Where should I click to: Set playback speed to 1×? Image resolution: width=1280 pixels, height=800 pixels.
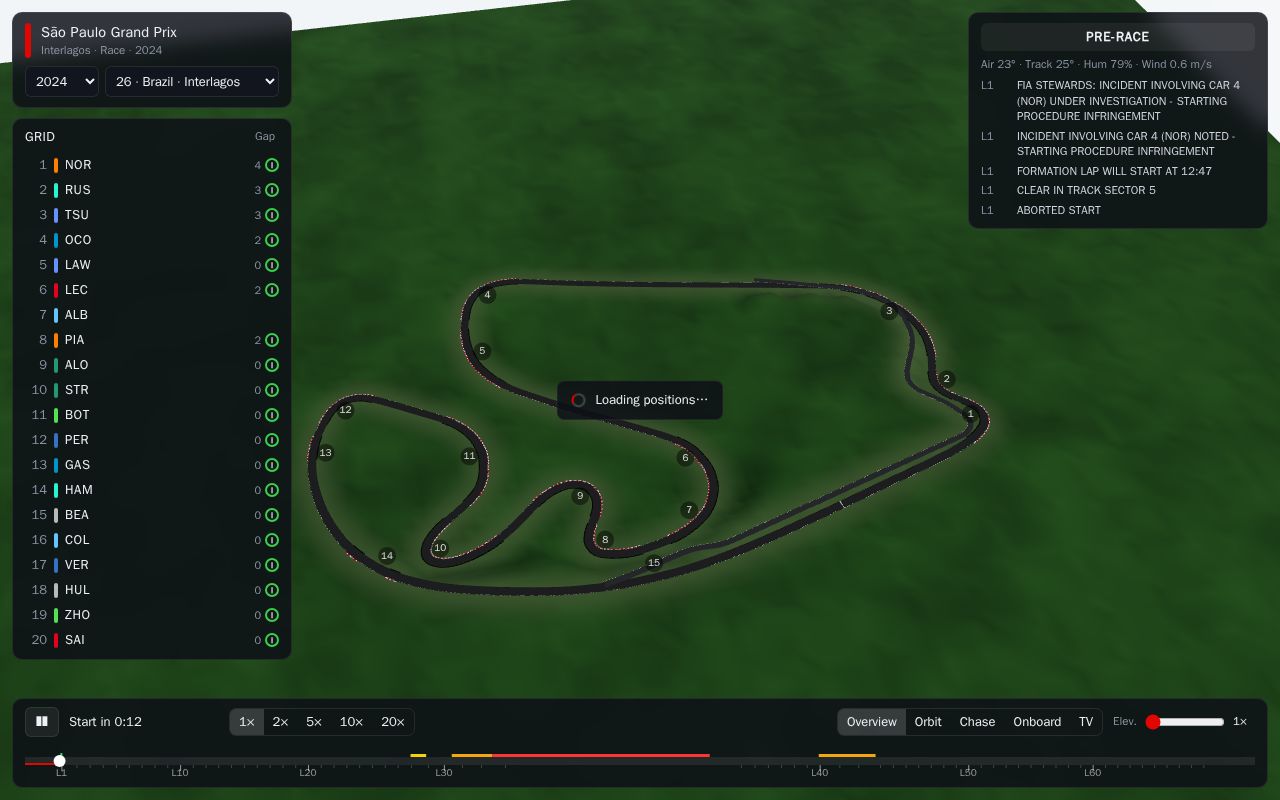point(247,722)
